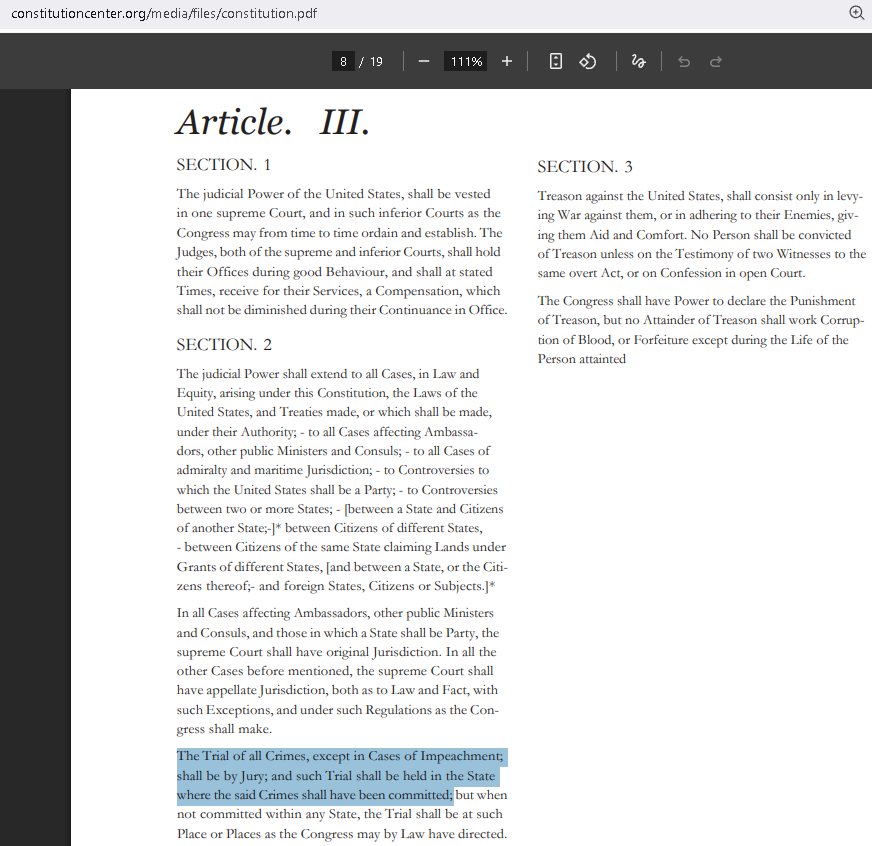Select the zoom level field showing 111%

click(x=465, y=61)
